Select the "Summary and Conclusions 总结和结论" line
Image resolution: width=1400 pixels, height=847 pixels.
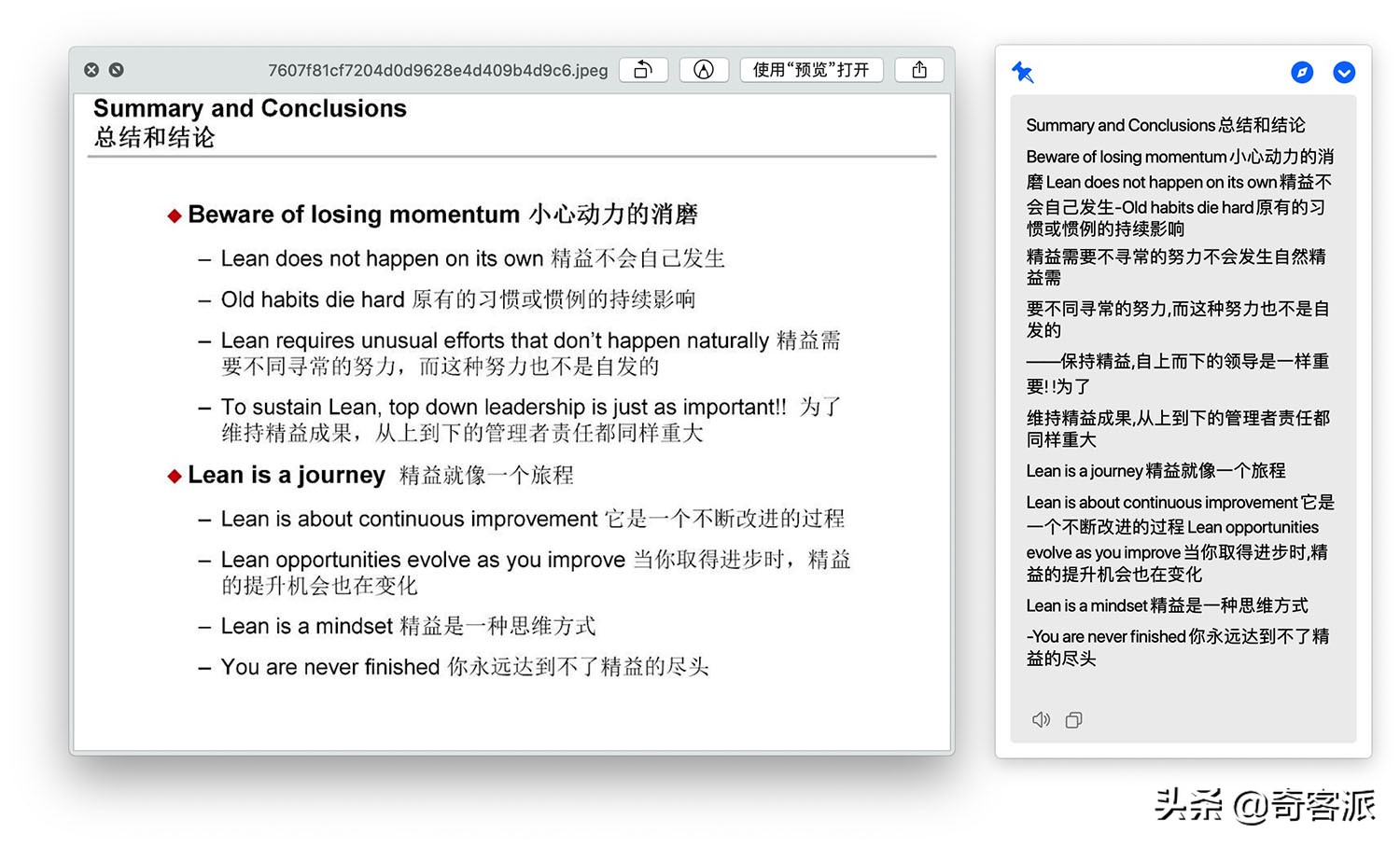point(1165,125)
